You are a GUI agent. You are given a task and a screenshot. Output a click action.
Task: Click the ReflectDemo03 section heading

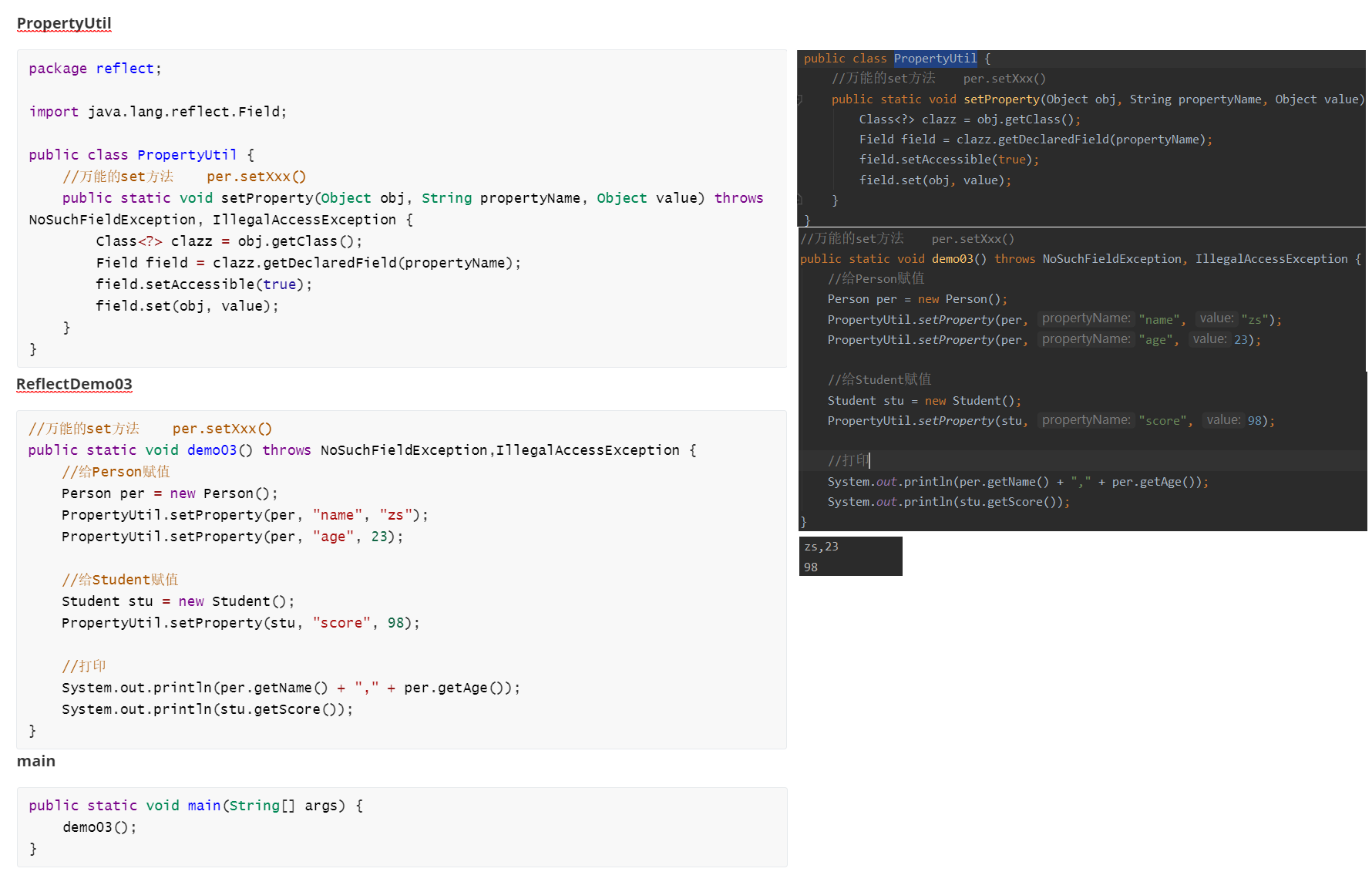[74, 384]
